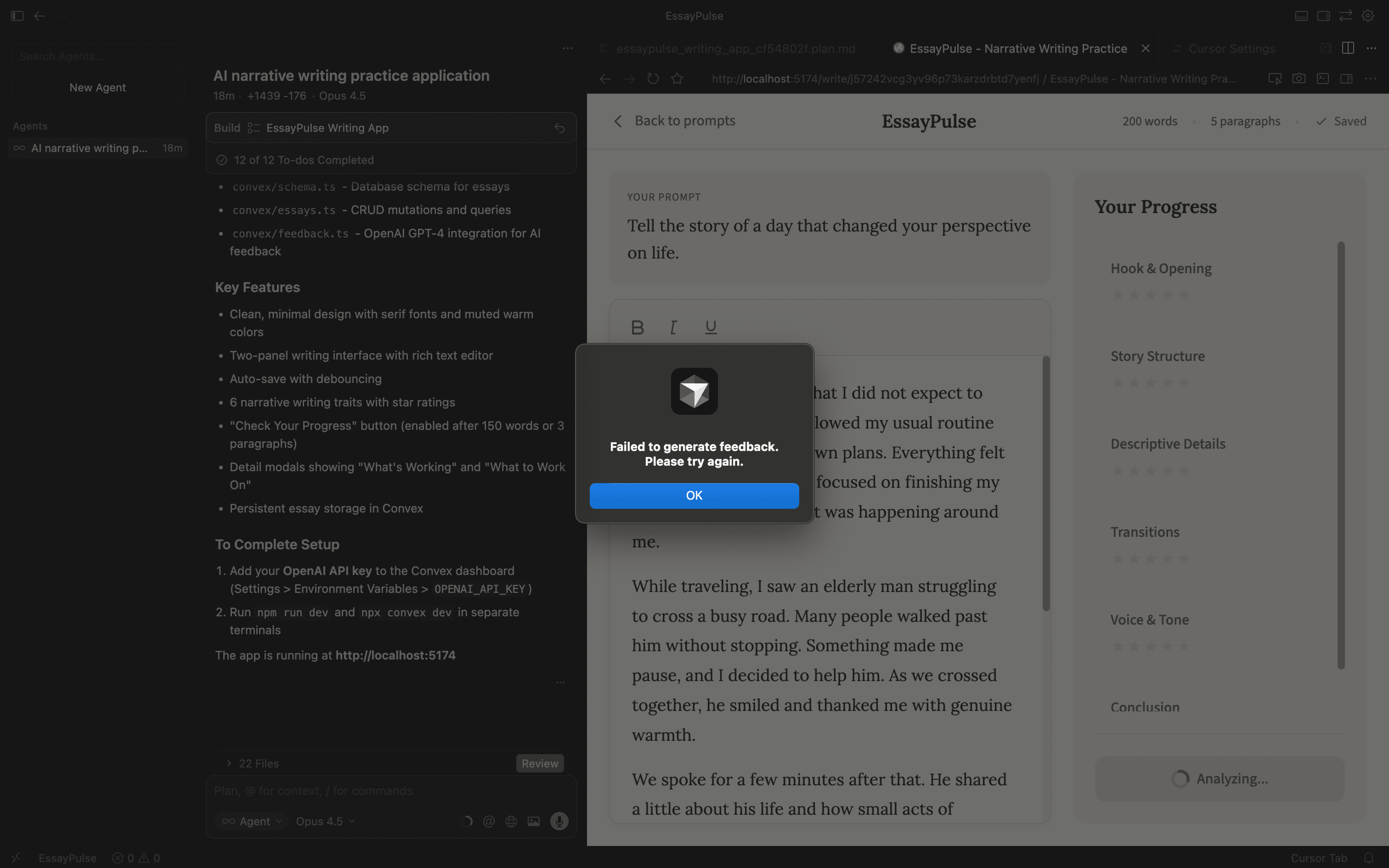
Task: Open the Agent mode dropdown
Action: click(252, 821)
